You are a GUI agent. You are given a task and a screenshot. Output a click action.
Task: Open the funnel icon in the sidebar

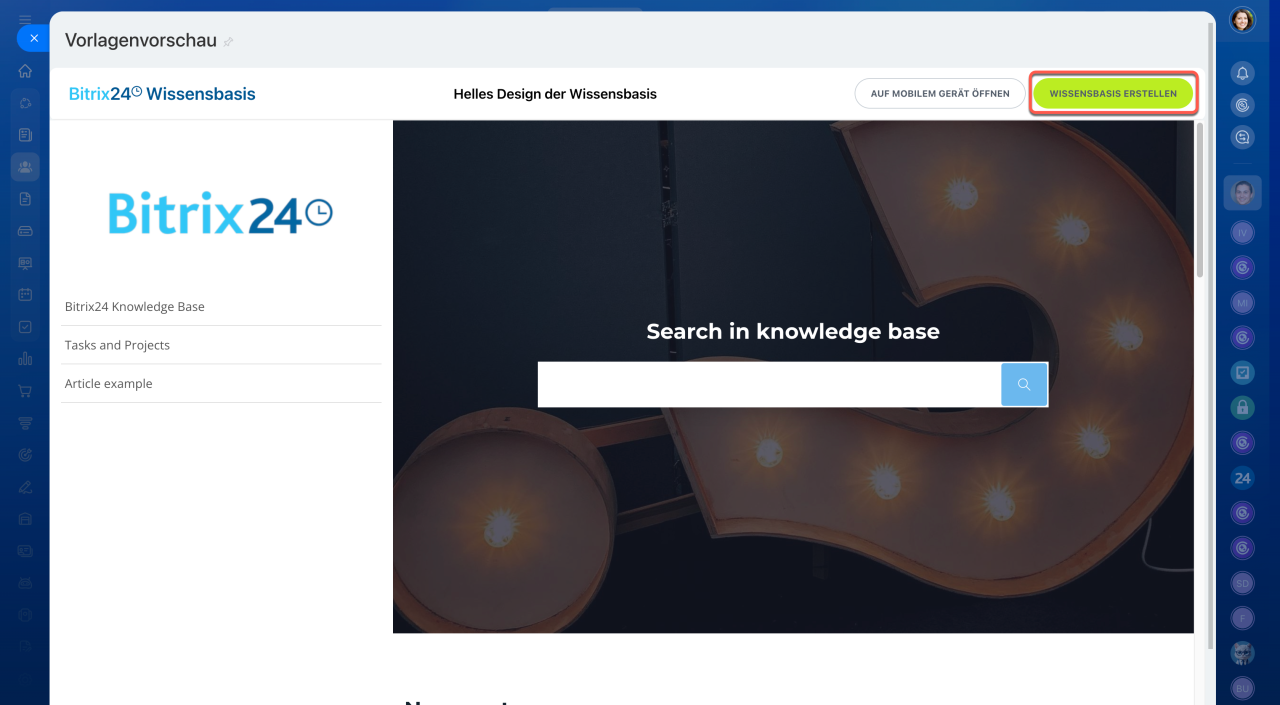coord(25,423)
